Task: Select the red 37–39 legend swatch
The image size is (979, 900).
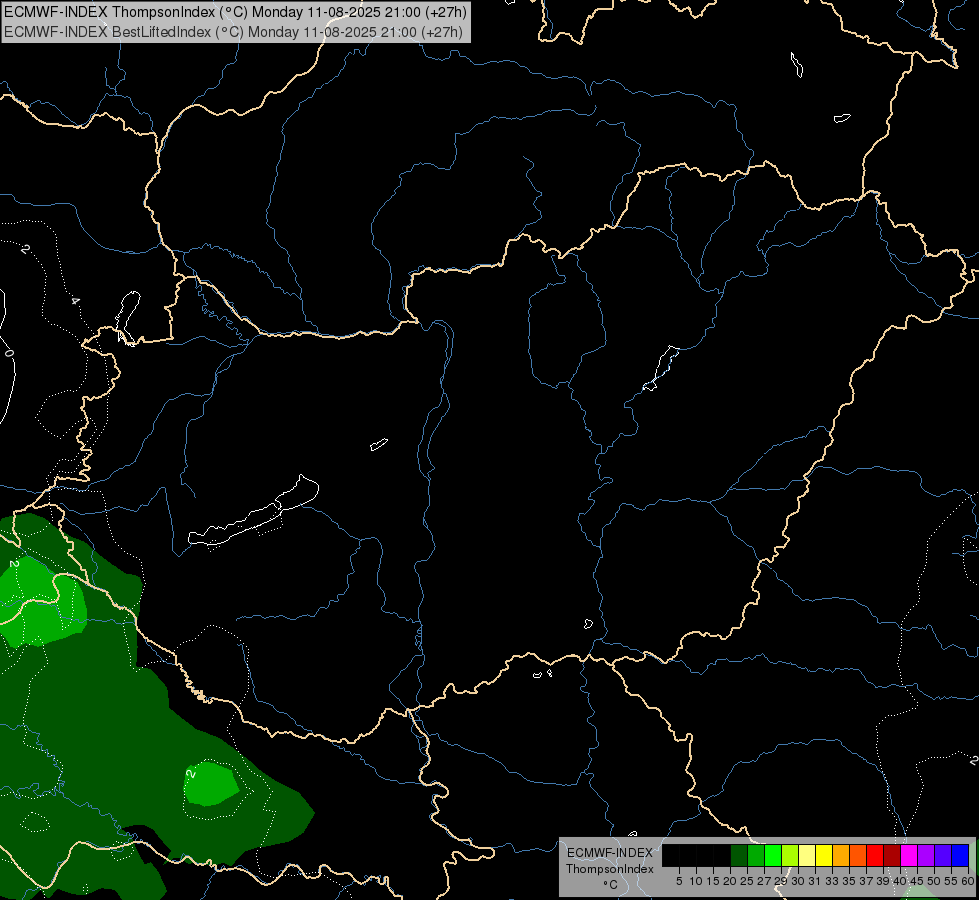Action: 875,855
